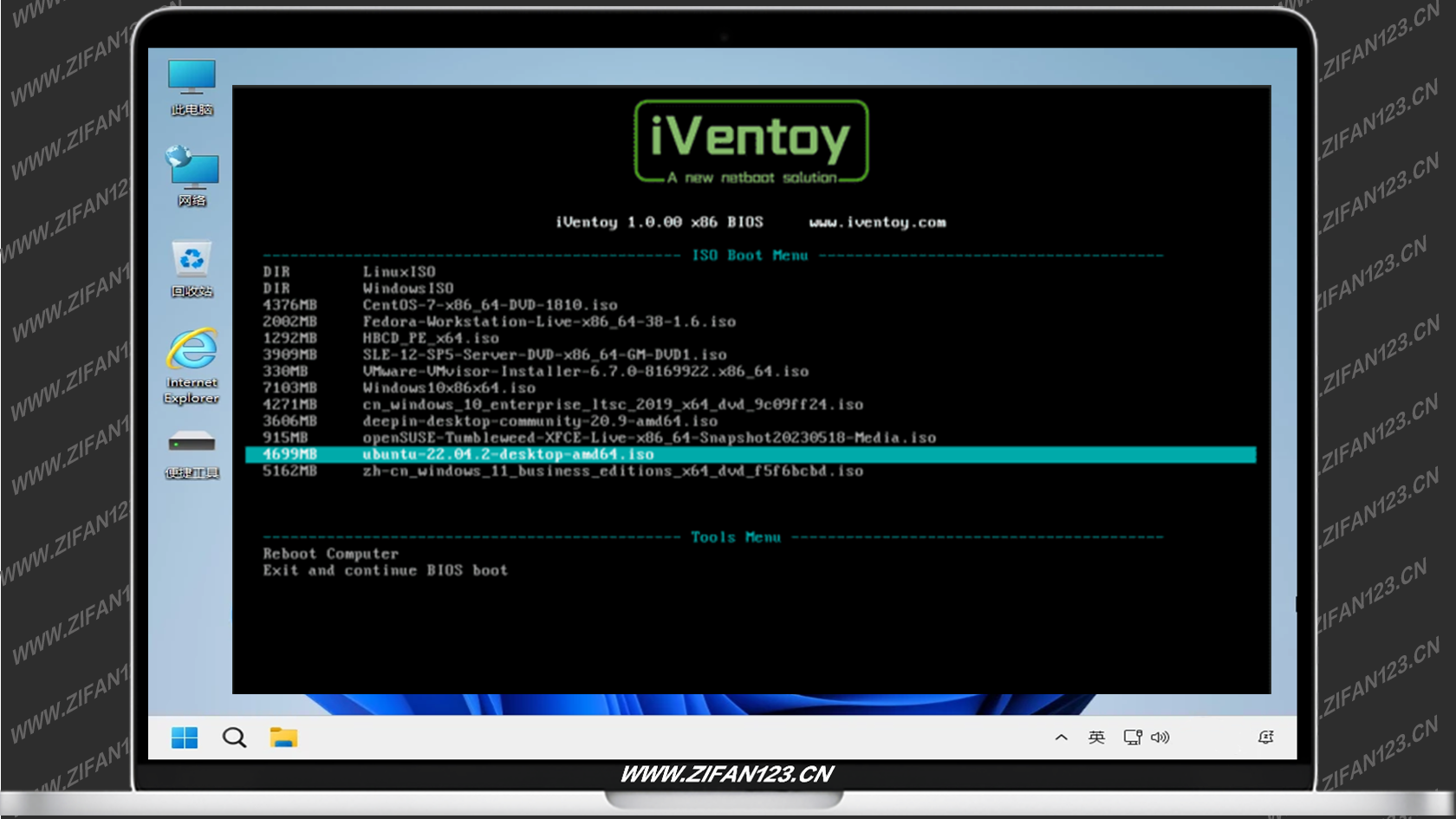Open the taskbar search magnifier
This screenshot has width=1456, height=819.
click(x=234, y=738)
